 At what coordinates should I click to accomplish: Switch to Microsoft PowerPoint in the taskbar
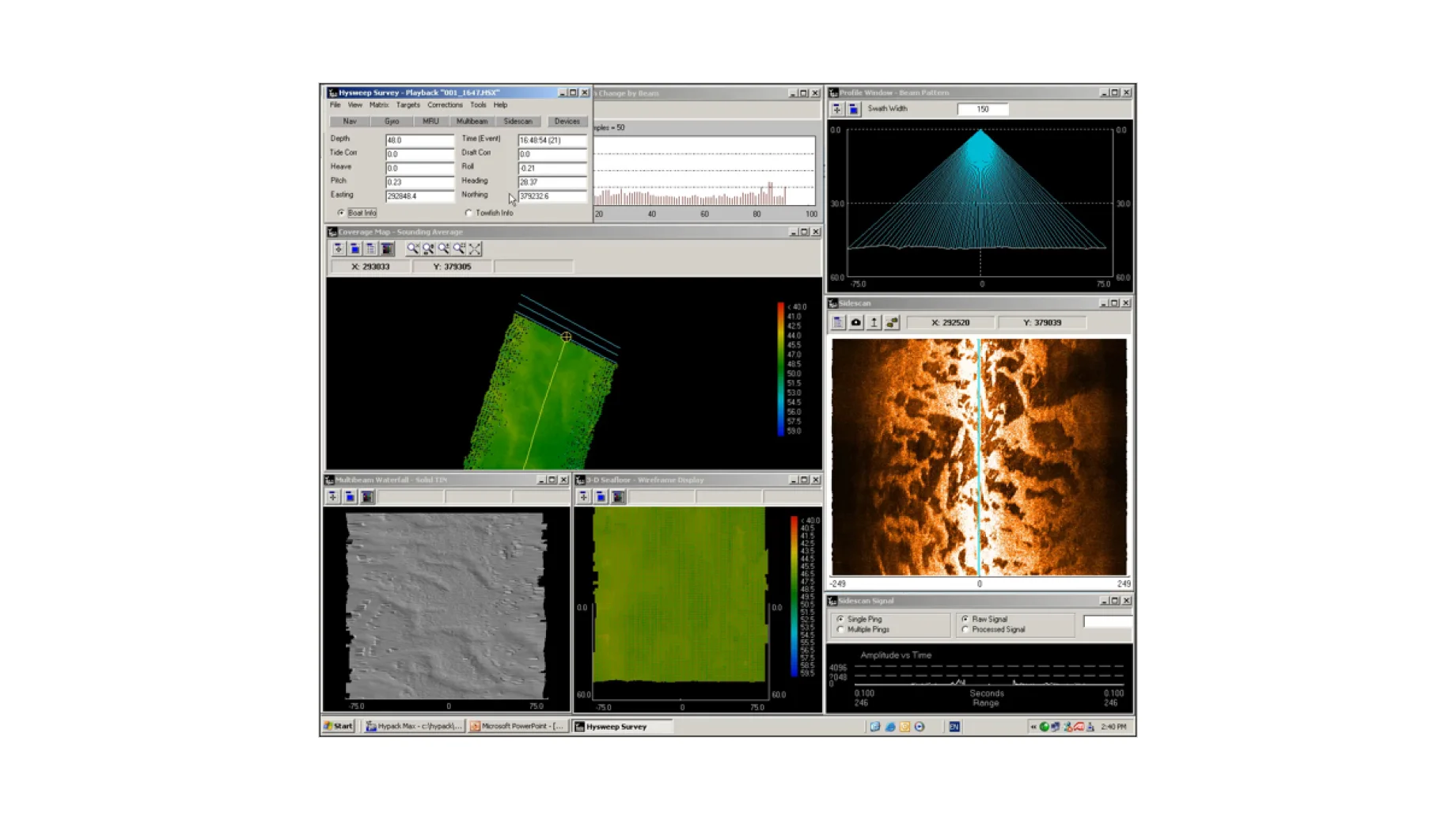(517, 727)
